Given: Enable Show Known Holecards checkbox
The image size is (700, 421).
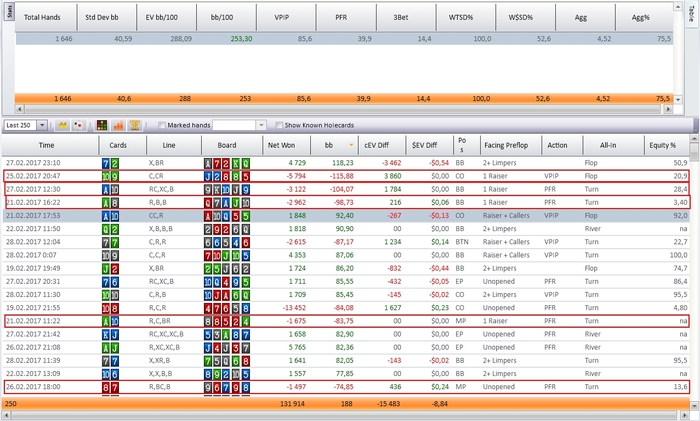Looking at the screenshot, I should 279,125.
